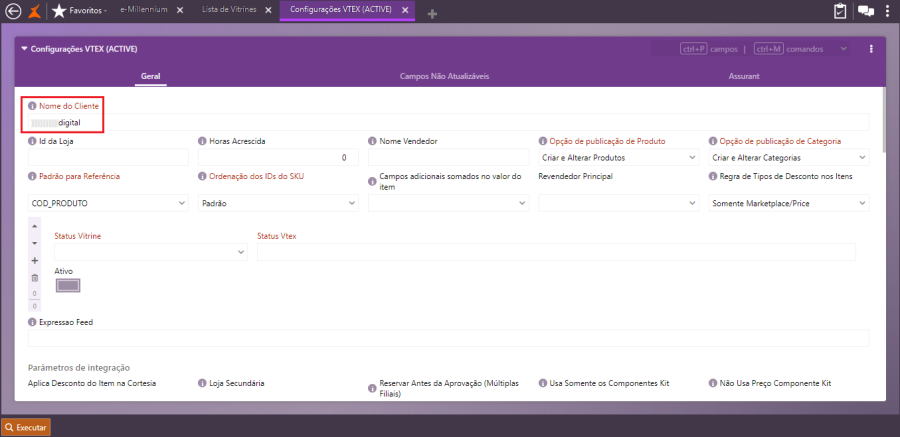
Task: Open the Revendedor Principal dropdown
Action: (x=619, y=203)
